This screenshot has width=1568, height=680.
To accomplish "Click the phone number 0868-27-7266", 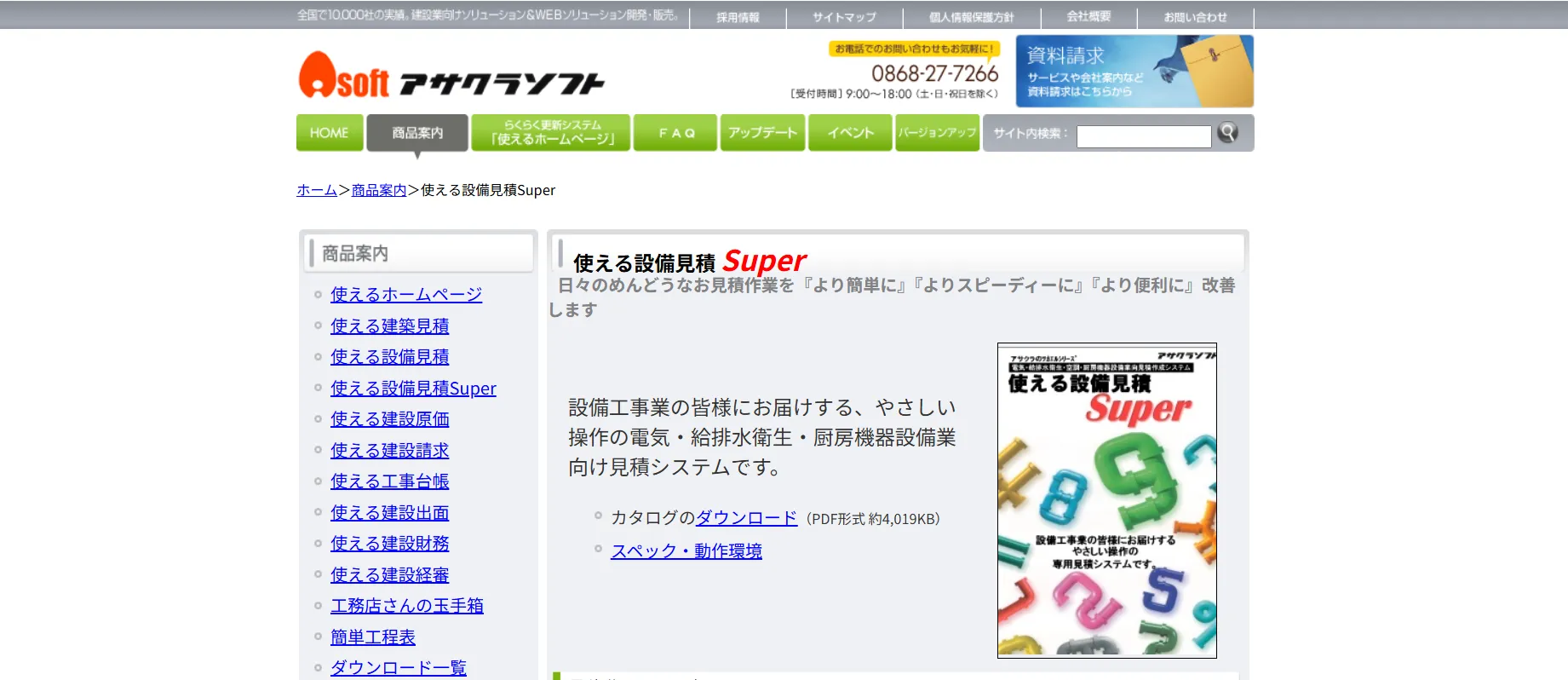I will point(934,74).
